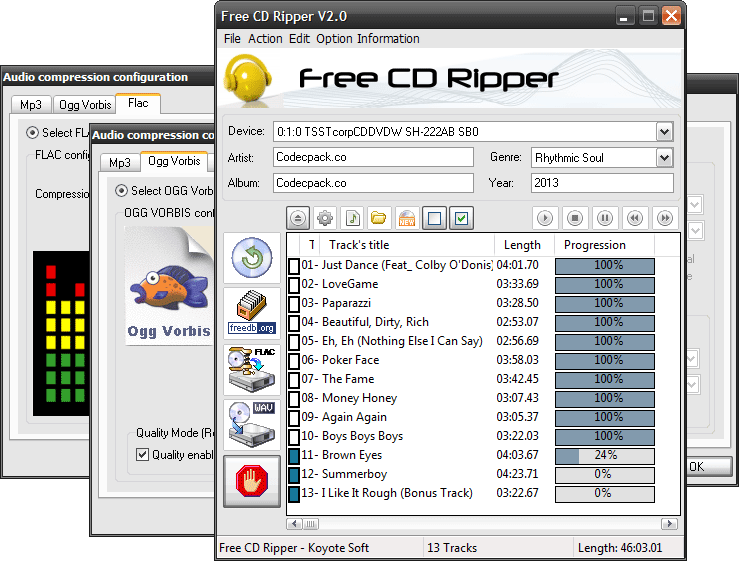Viewport: 739px width, 561px height.
Task: Toggle checkbox for 02- LoveGame track
Action: [294, 285]
